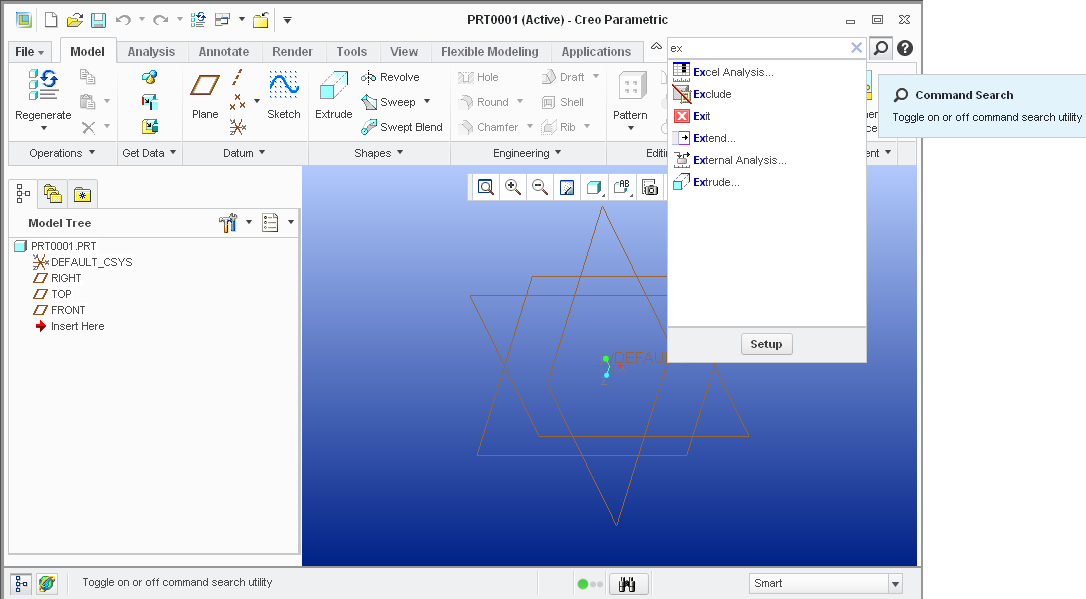Click into the command search field
Screen dimensions: 1086x599
[x=758, y=48]
